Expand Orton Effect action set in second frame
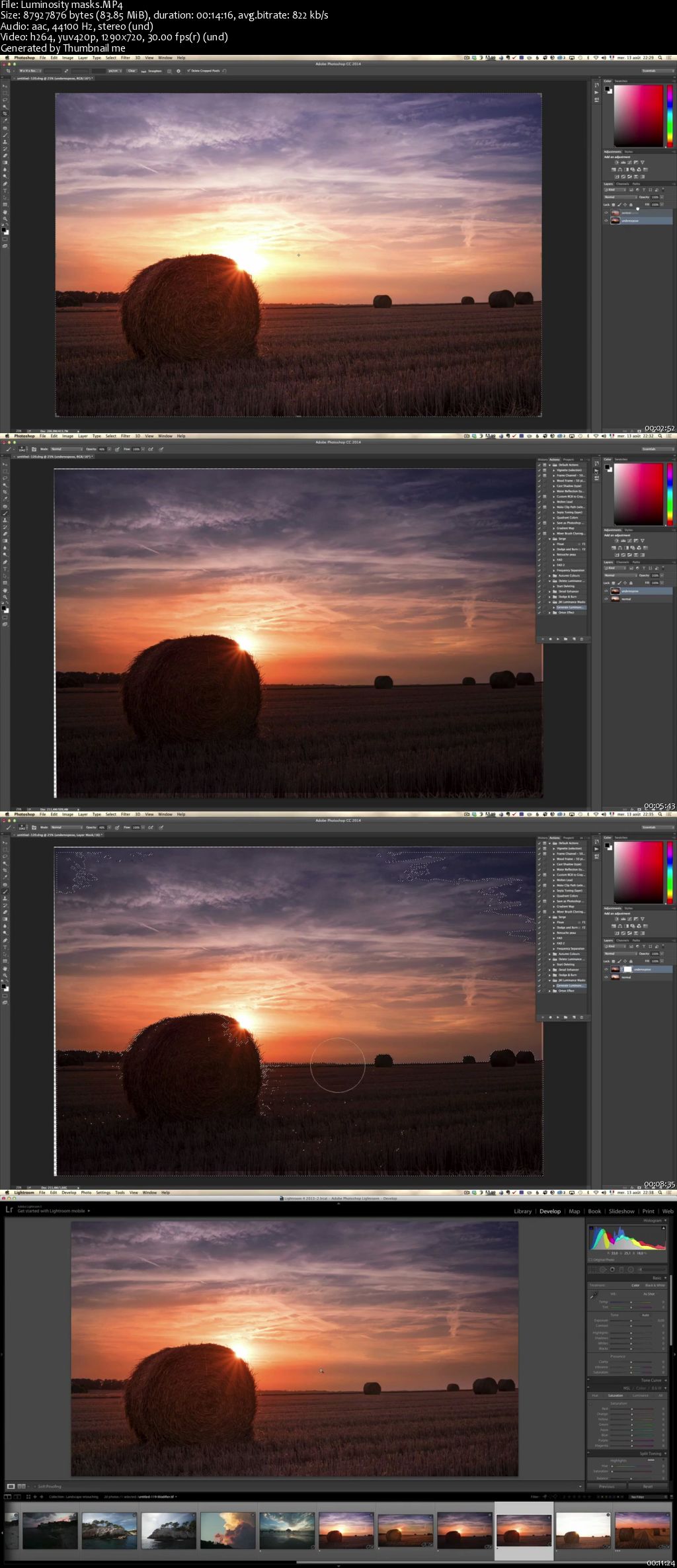677x1568 pixels. [x=549, y=612]
